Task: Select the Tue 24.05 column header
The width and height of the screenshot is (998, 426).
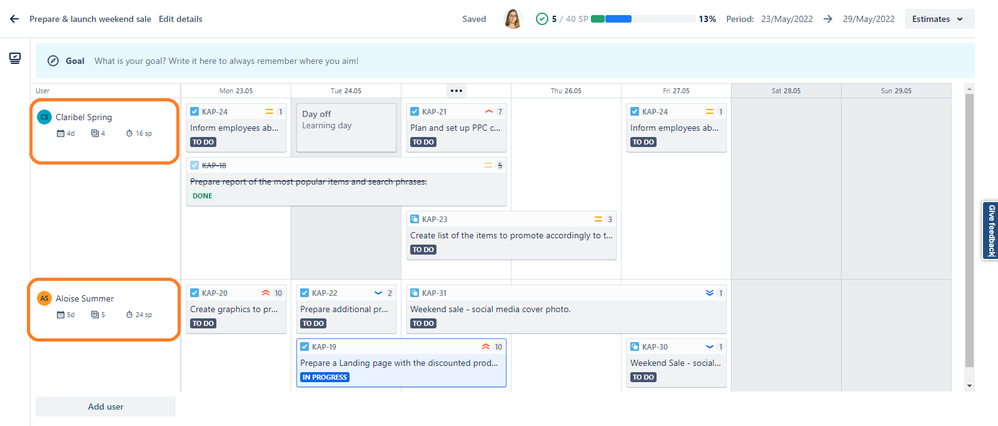Action: point(346,91)
